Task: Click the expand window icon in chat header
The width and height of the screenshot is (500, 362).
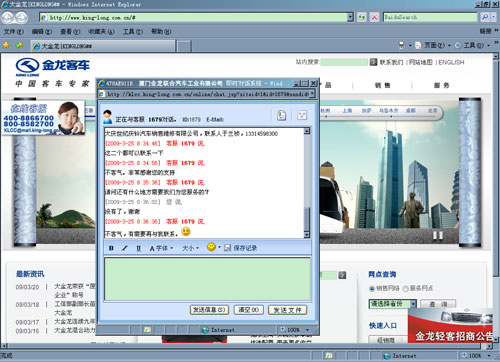Action: pos(302,115)
